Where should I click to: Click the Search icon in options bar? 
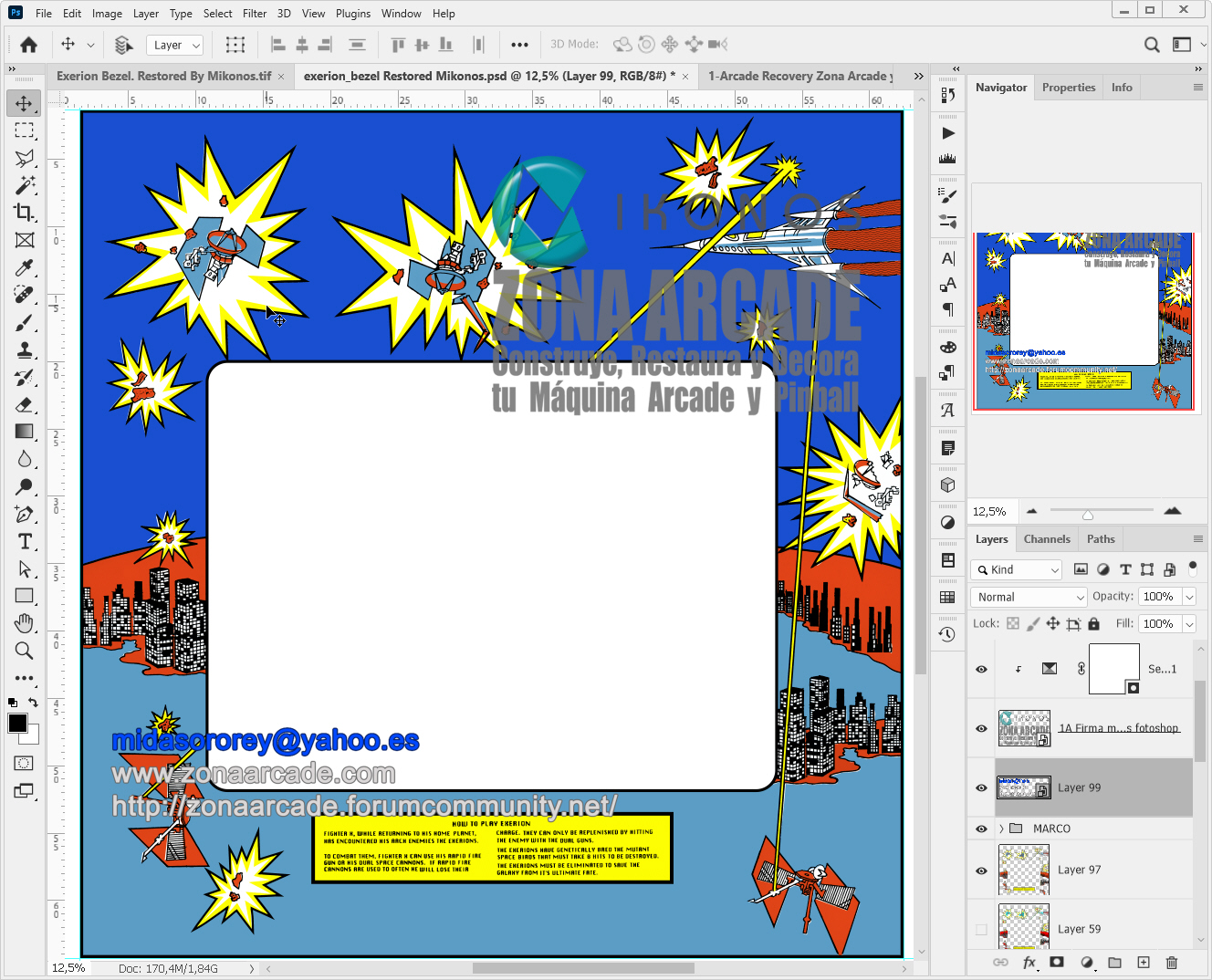1152,45
